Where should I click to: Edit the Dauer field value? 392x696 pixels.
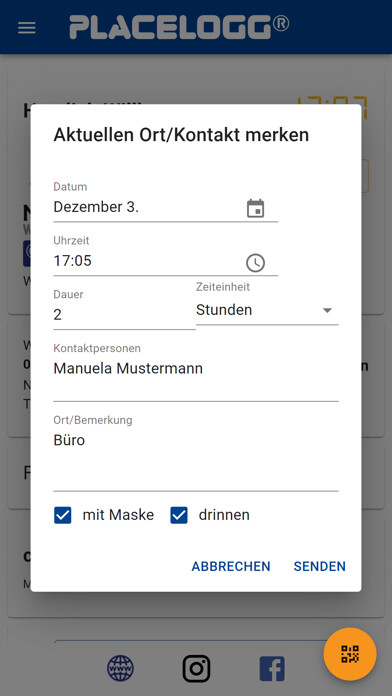pyautogui.click(x=124, y=315)
